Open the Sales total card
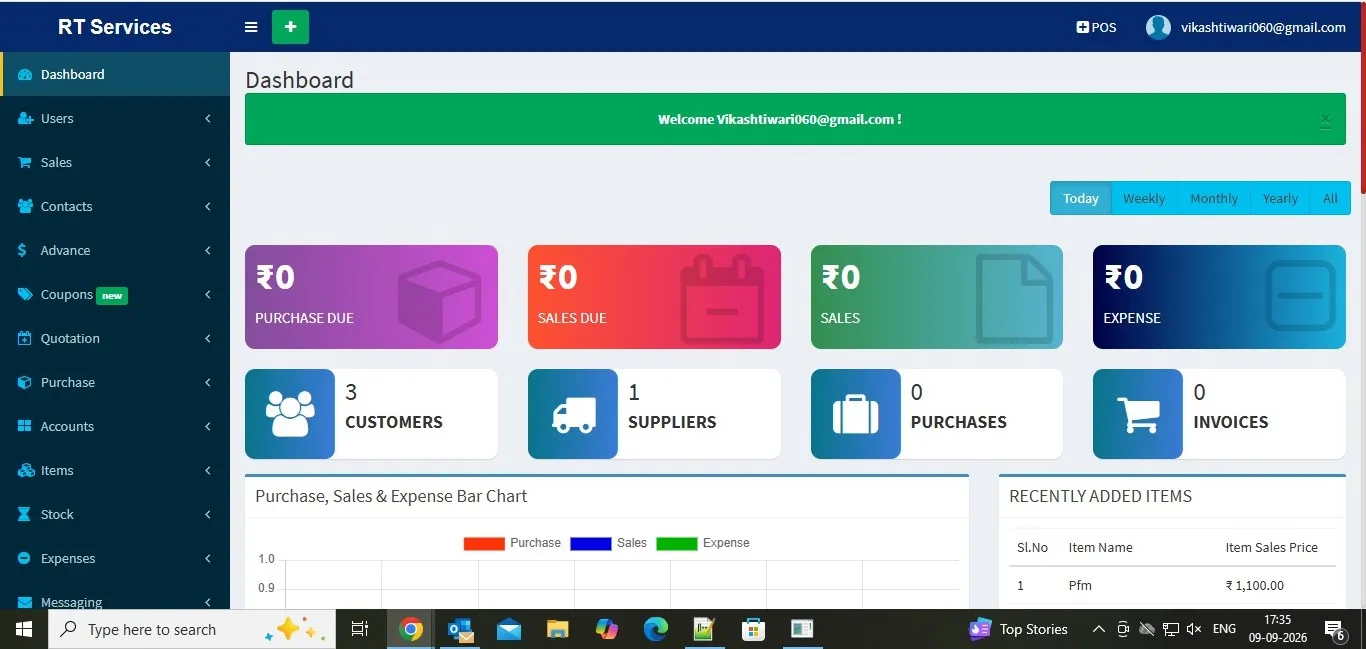Viewport: 1366px width, 649px height. point(937,297)
